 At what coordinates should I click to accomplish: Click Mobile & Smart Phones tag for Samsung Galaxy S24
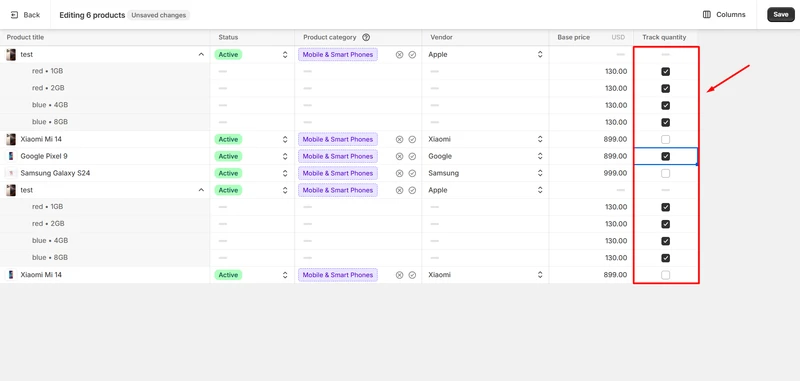338,173
